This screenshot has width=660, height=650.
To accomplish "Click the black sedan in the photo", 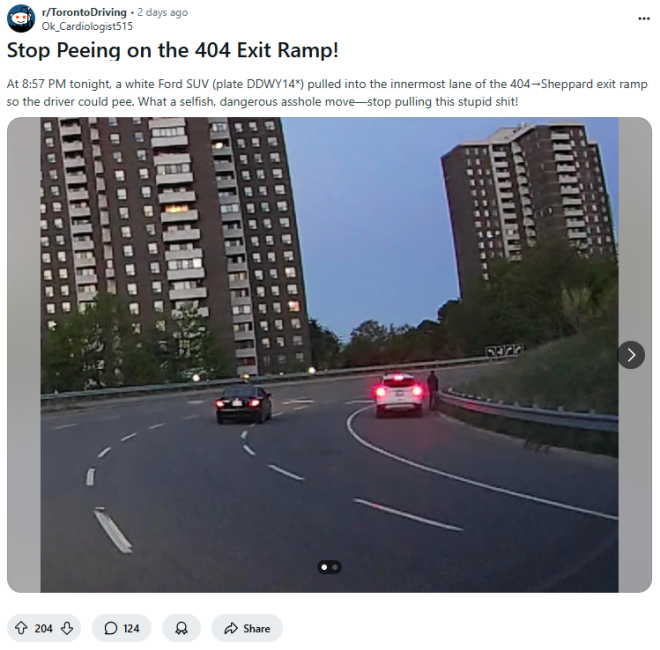I will click(x=244, y=404).
